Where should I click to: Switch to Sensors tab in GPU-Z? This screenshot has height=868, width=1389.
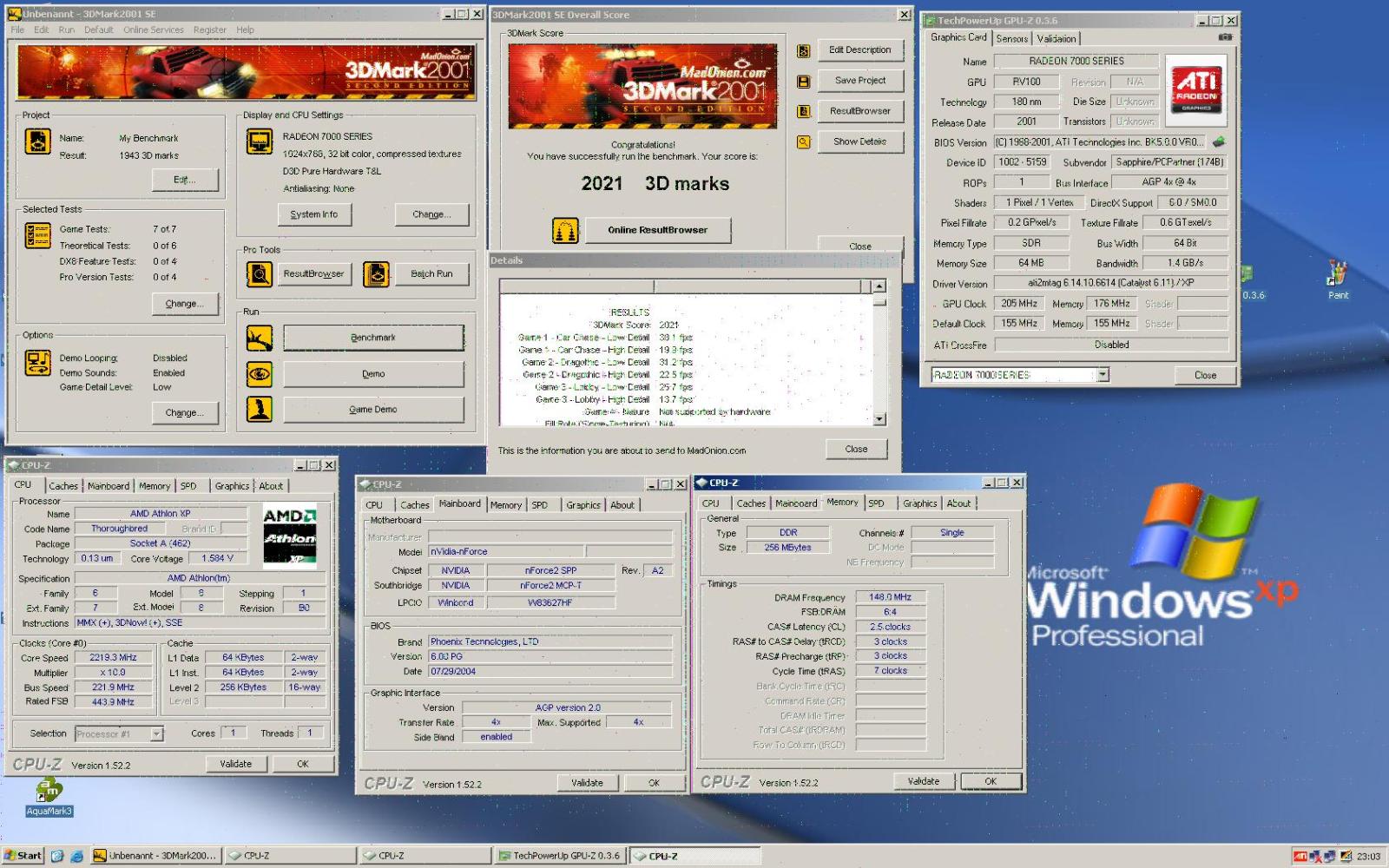pos(1011,38)
